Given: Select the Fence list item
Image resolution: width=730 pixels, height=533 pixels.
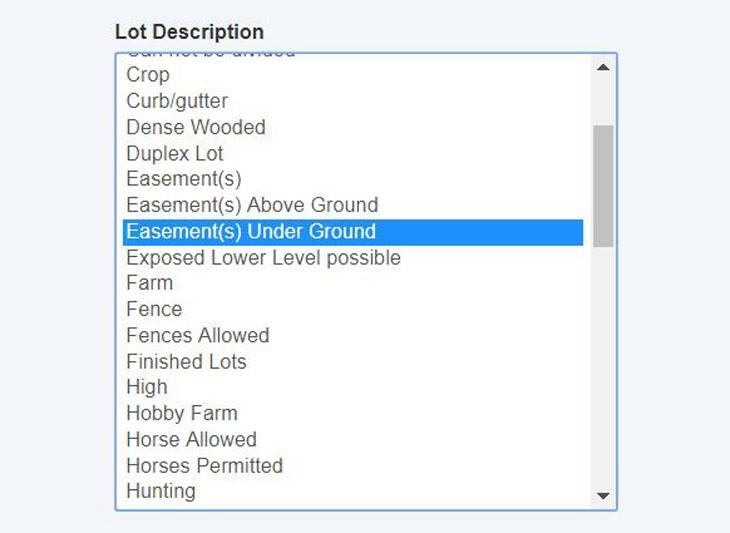Looking at the screenshot, I should click(x=154, y=310).
